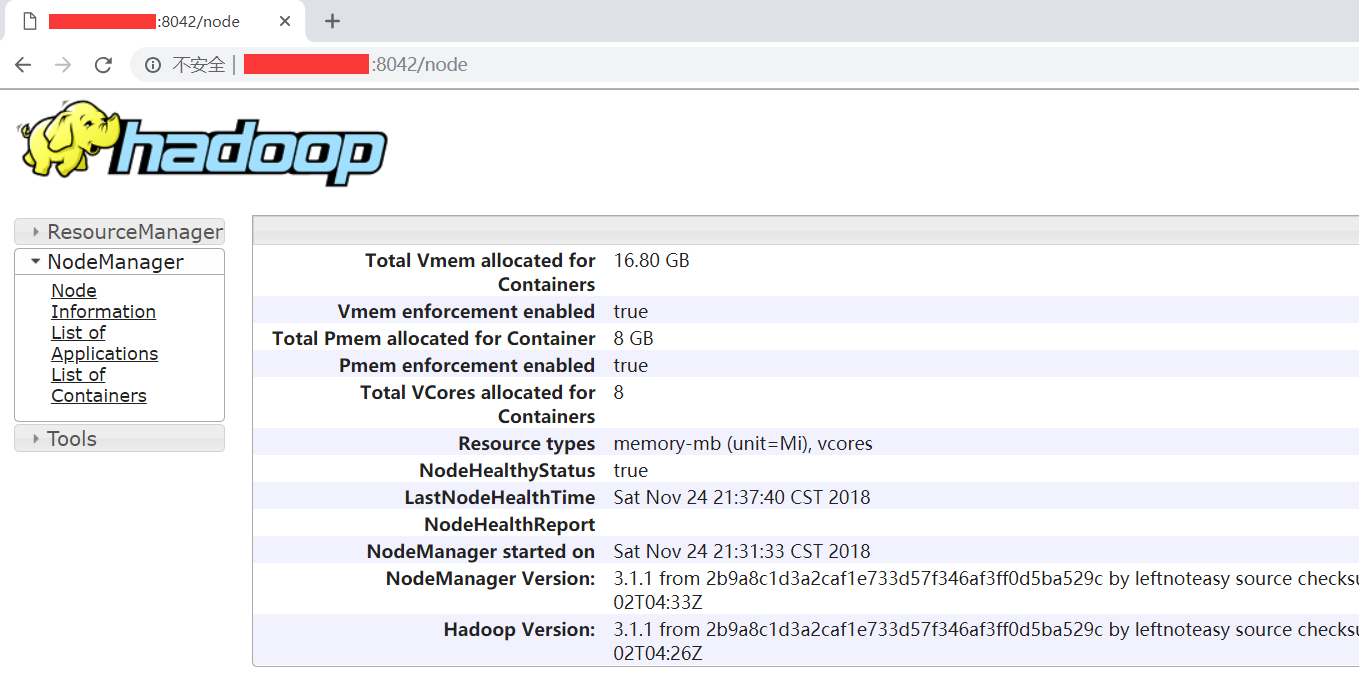Viewport: 1359px width, 687px height.
Task: Click Pmem enforcement enabled label
Action: [467, 365]
